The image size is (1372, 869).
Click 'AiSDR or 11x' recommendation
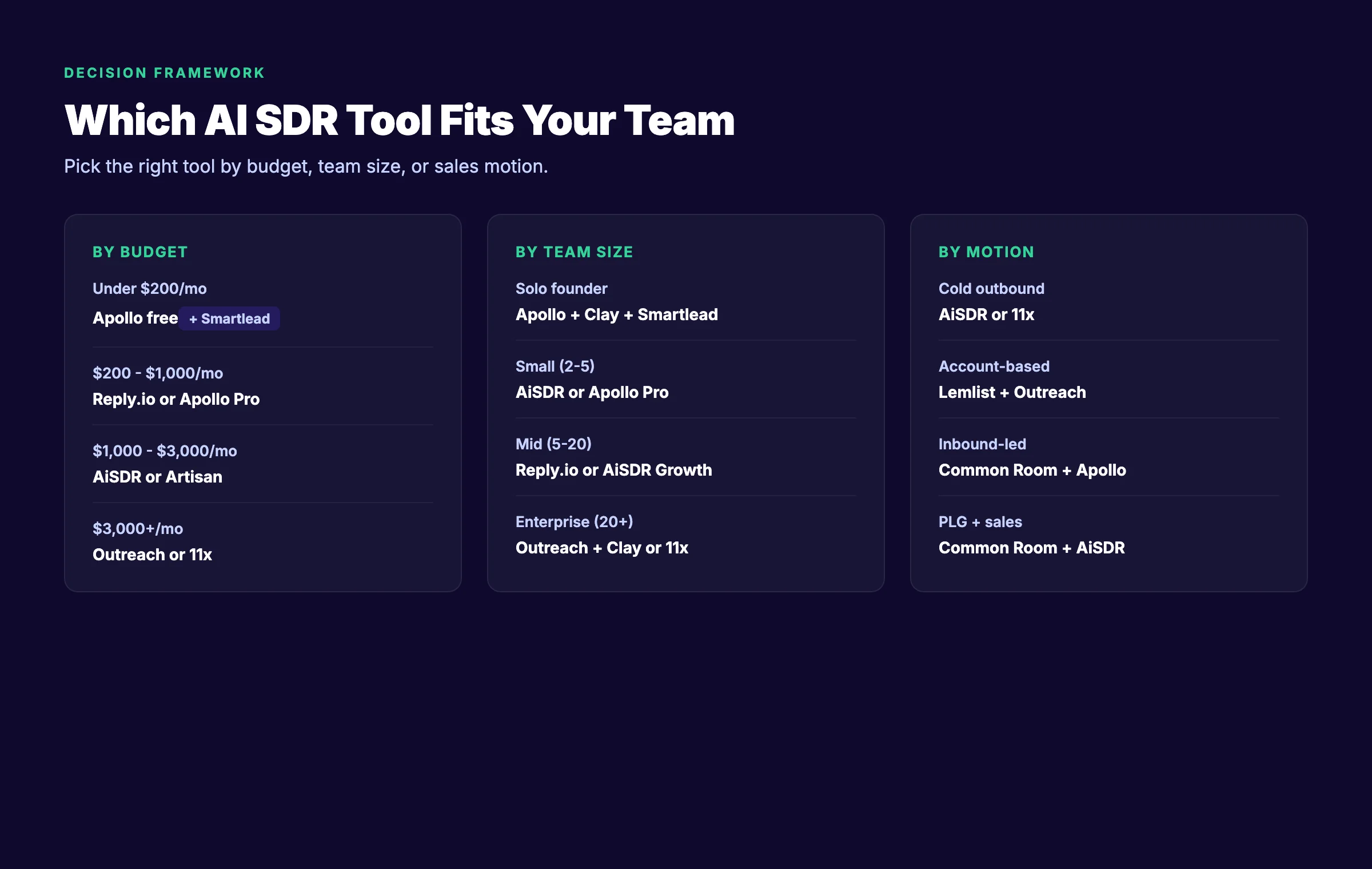point(987,314)
